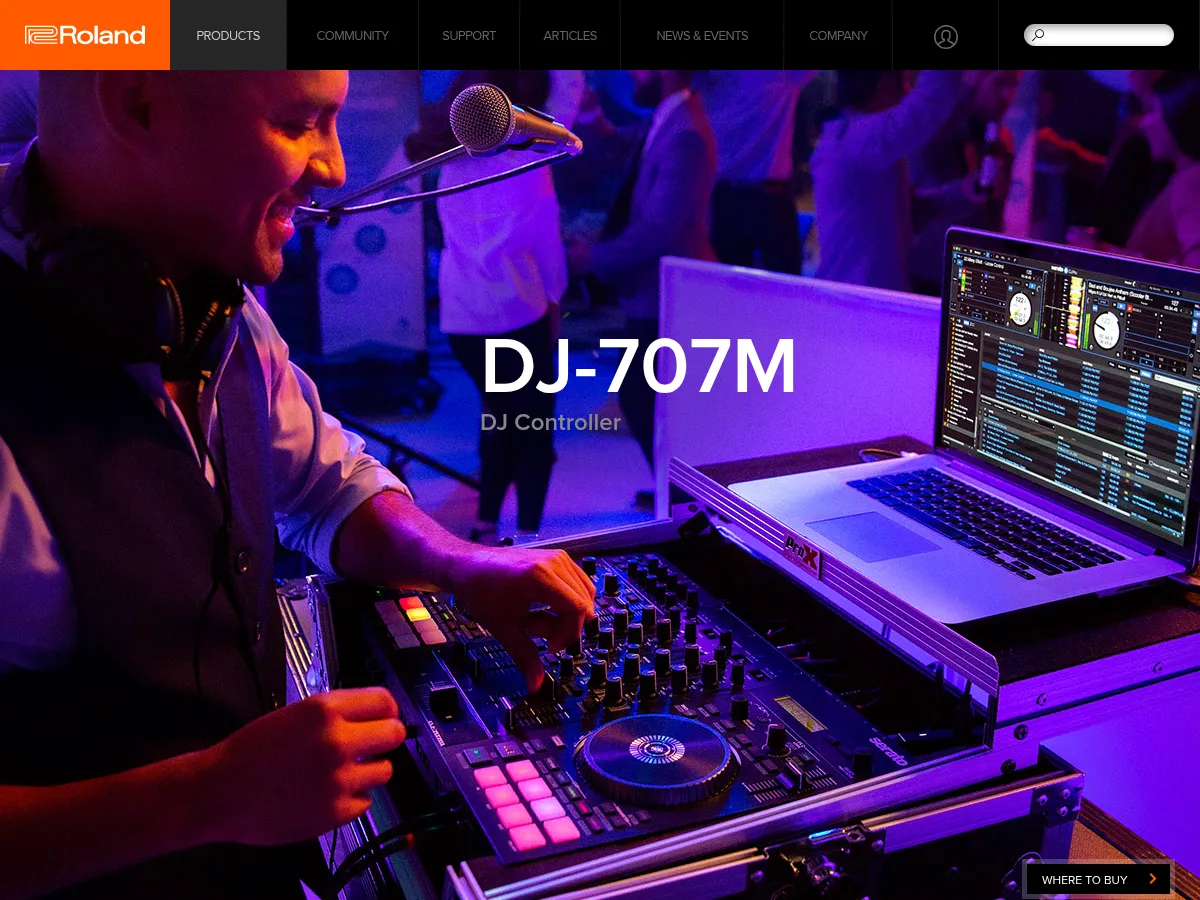The width and height of the screenshot is (1200, 900).
Task: Open the COMMUNITY menu
Action: (352, 35)
